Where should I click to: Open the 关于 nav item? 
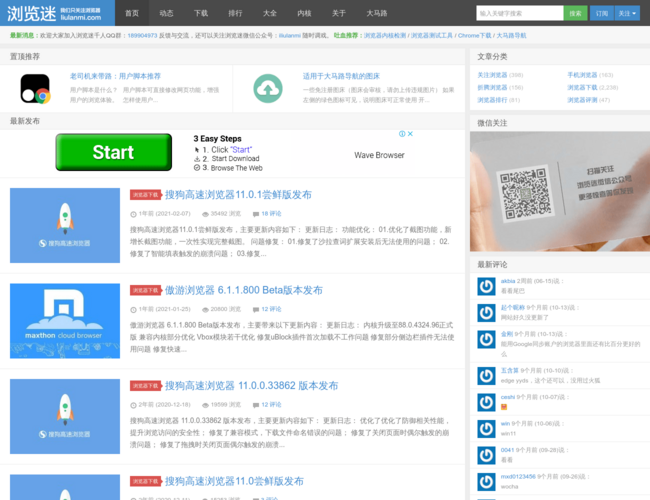[x=338, y=13]
